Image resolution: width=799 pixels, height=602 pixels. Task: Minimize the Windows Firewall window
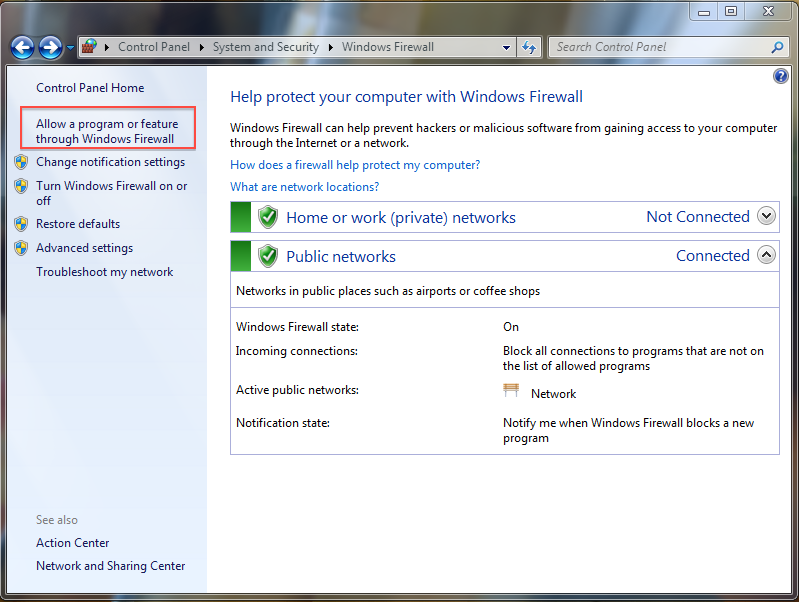[704, 11]
